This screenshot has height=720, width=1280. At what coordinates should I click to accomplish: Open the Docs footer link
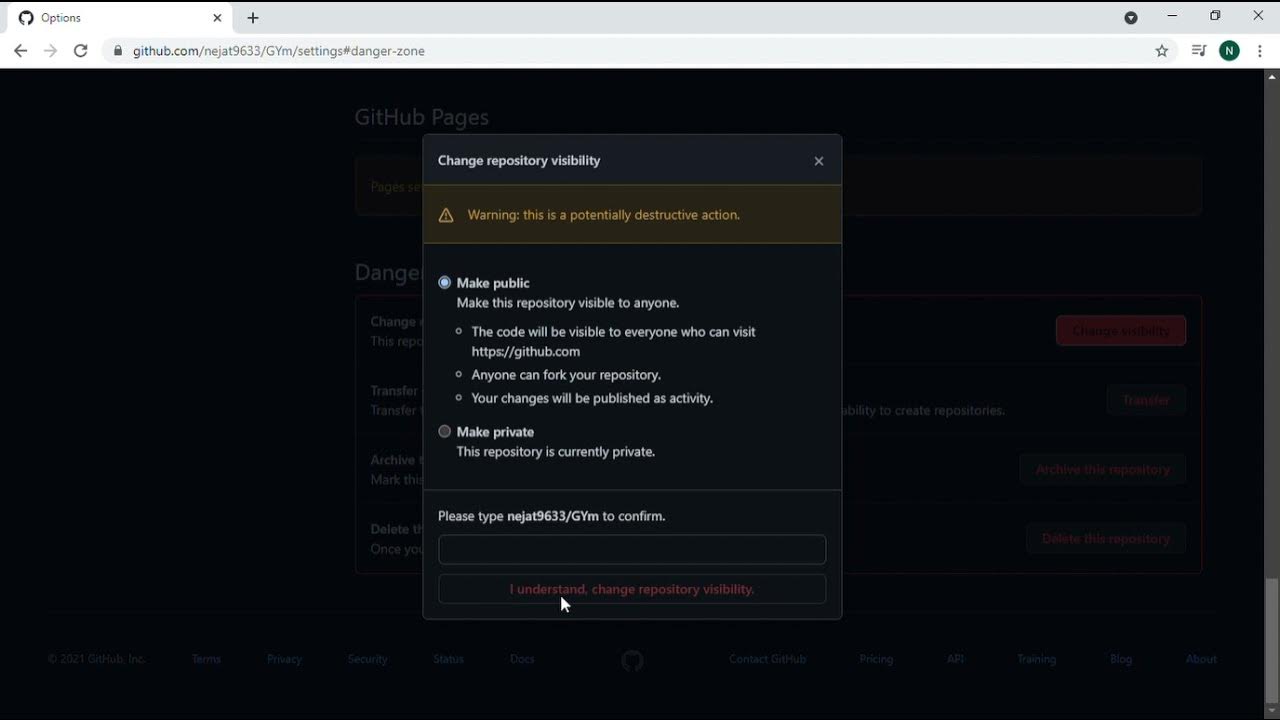coord(522,659)
